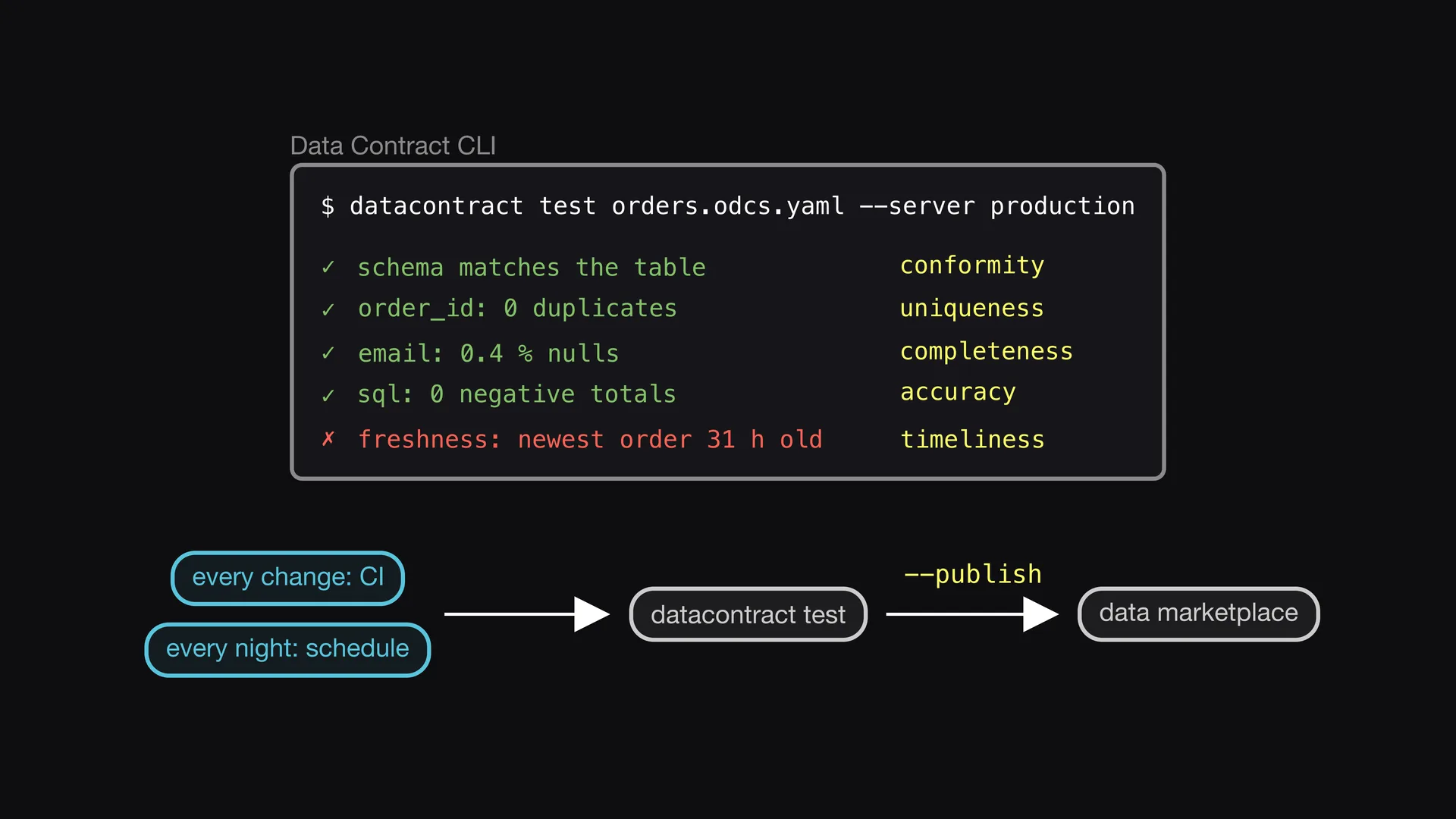Click the 'conformity' label
The height and width of the screenshot is (819, 1456).
point(972,266)
